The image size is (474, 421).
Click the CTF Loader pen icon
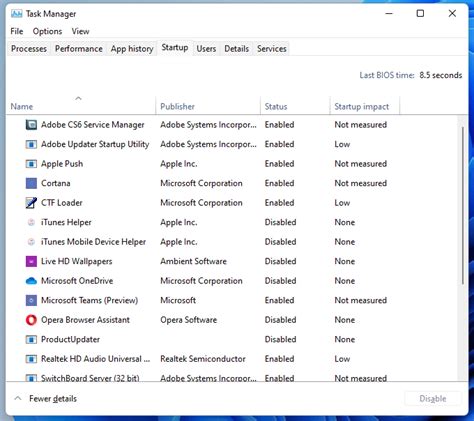31,203
